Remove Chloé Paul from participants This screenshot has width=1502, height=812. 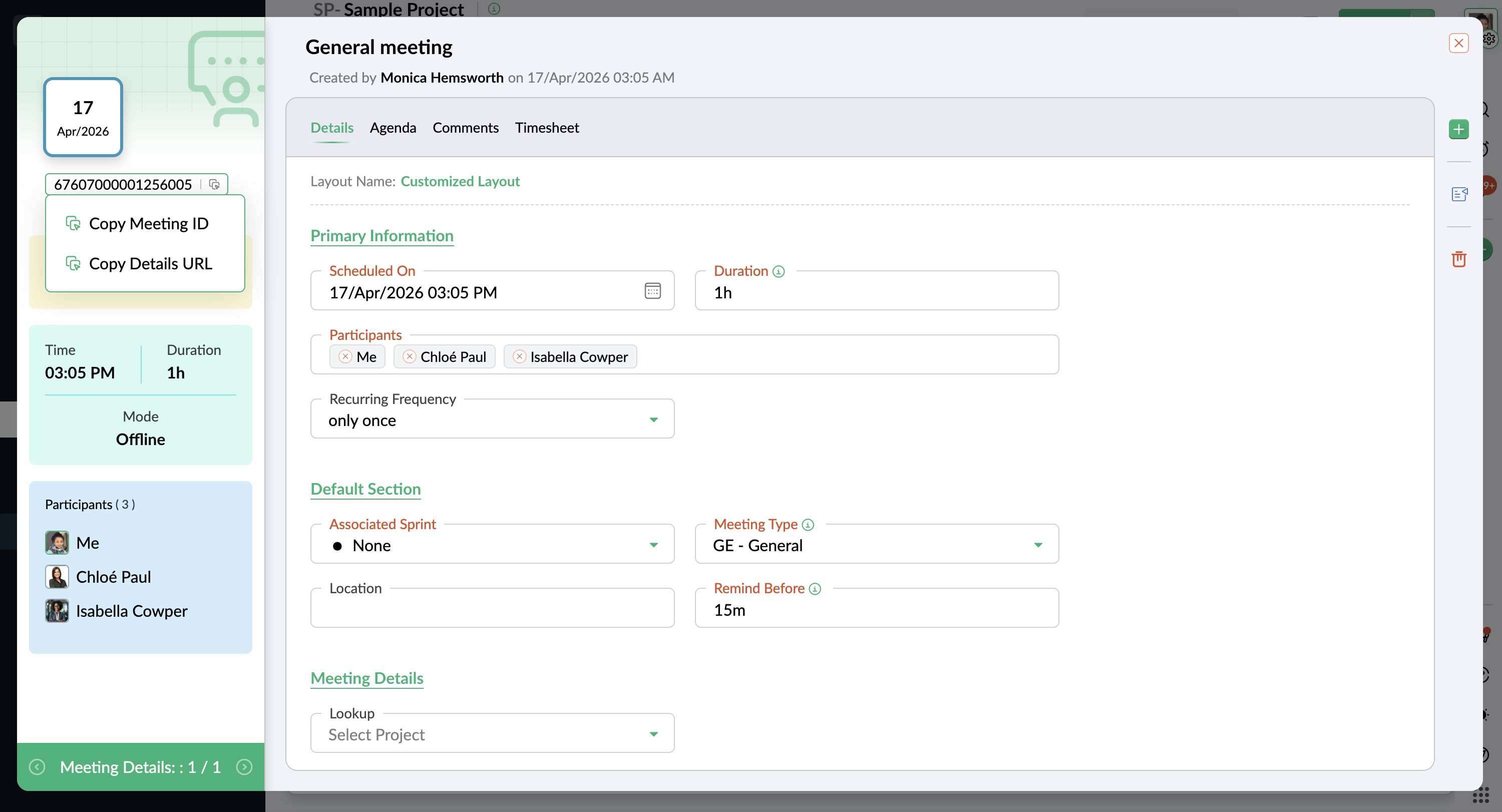[x=410, y=357]
